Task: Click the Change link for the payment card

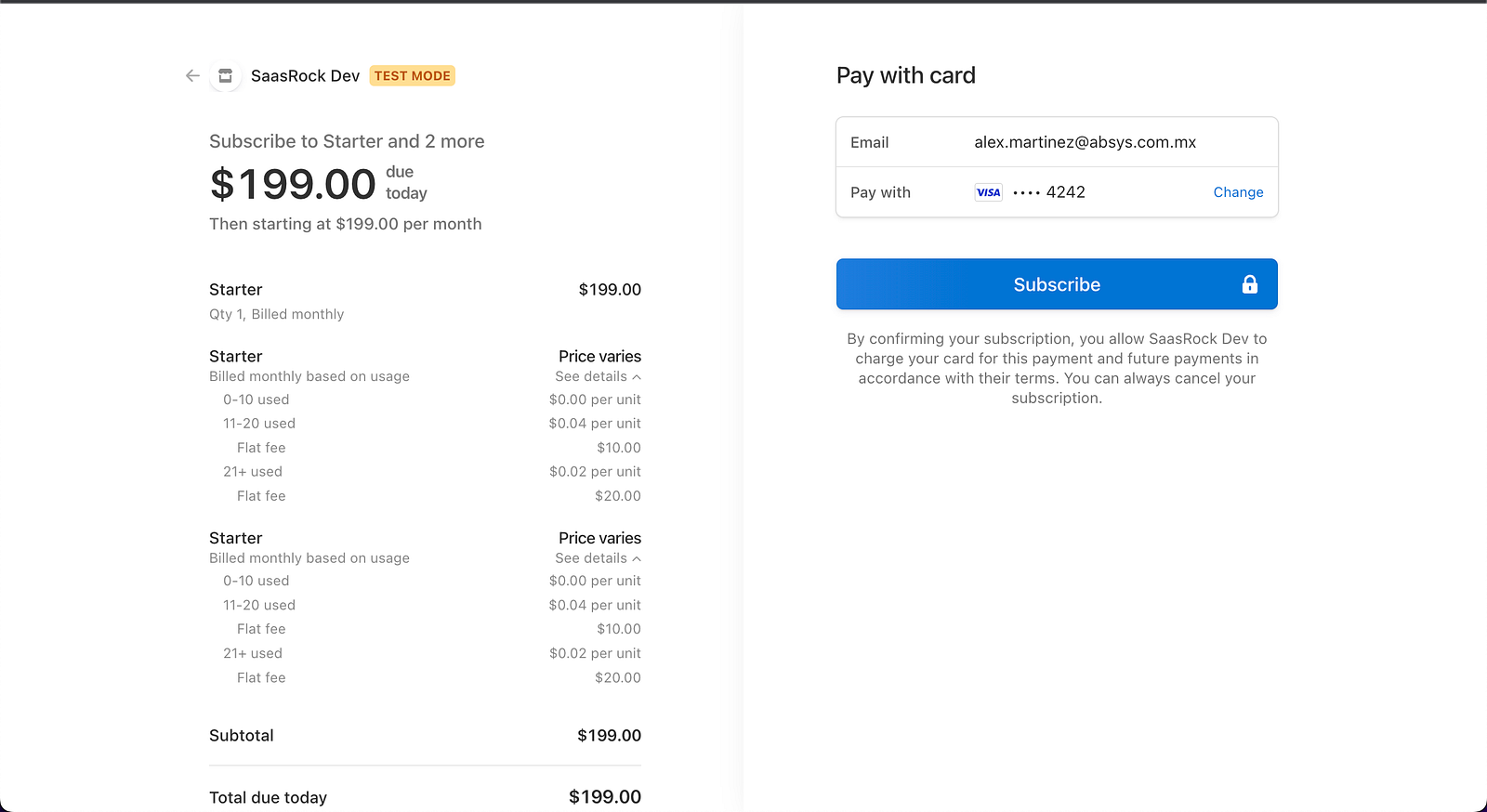Action: pos(1238,192)
